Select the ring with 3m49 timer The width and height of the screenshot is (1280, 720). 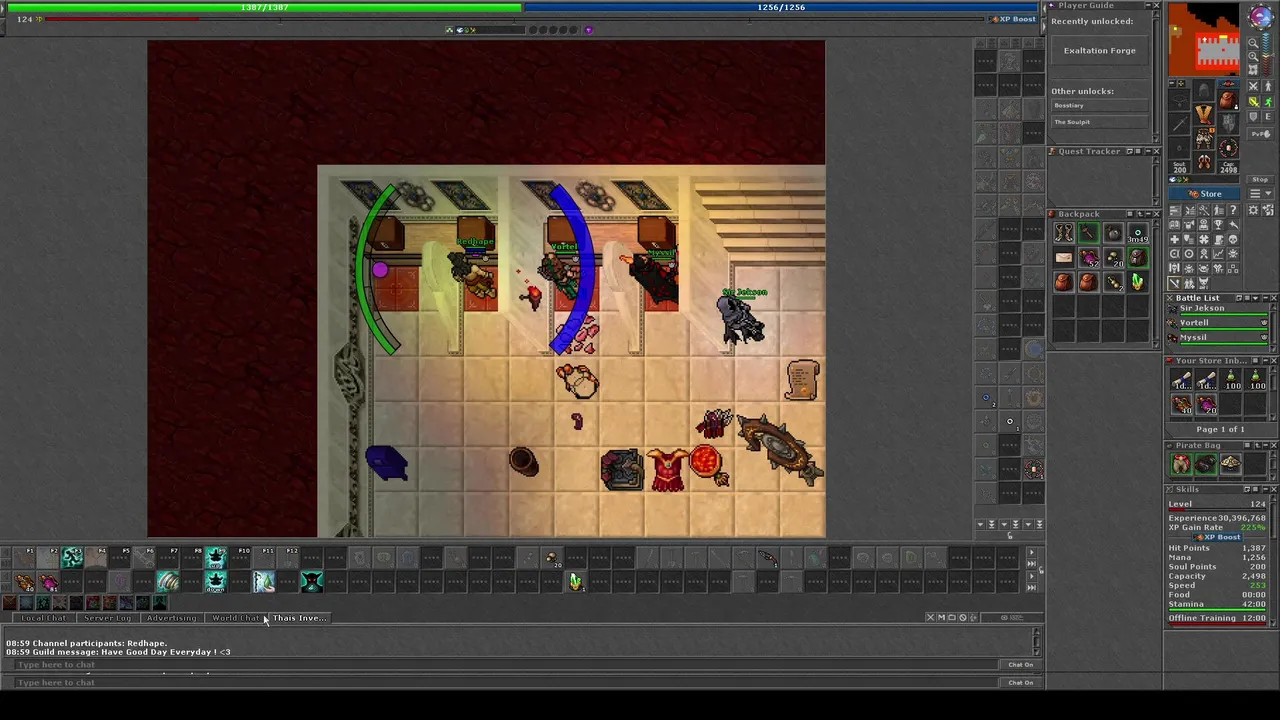point(1137,232)
